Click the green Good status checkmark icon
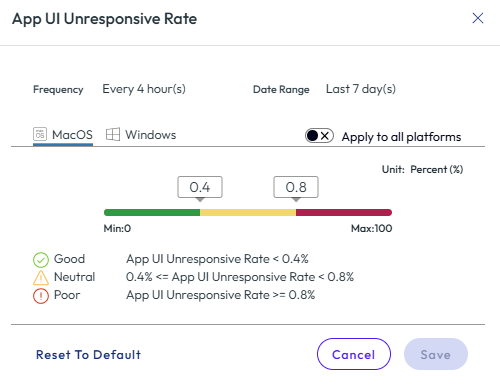 pyautogui.click(x=41, y=260)
